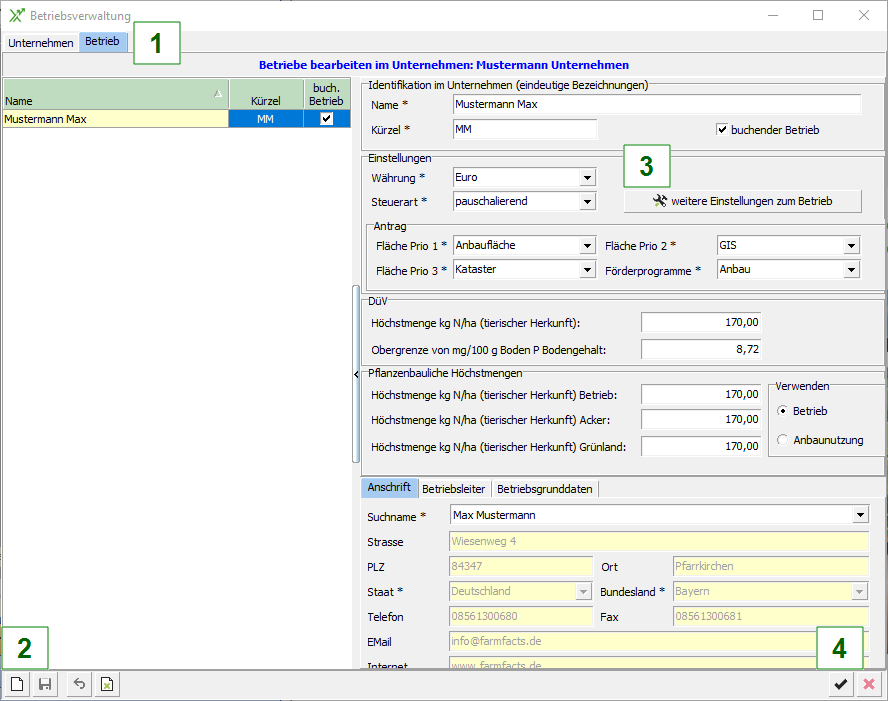Click the undo arrow icon
This screenshot has width=888, height=701.
pyautogui.click(x=79, y=685)
